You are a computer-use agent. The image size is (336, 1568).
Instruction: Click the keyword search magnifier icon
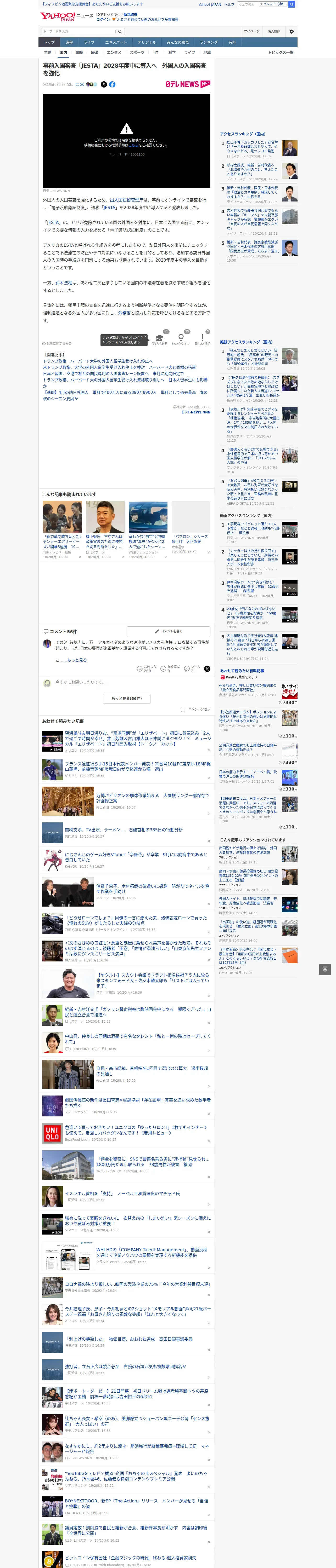coord(120,32)
